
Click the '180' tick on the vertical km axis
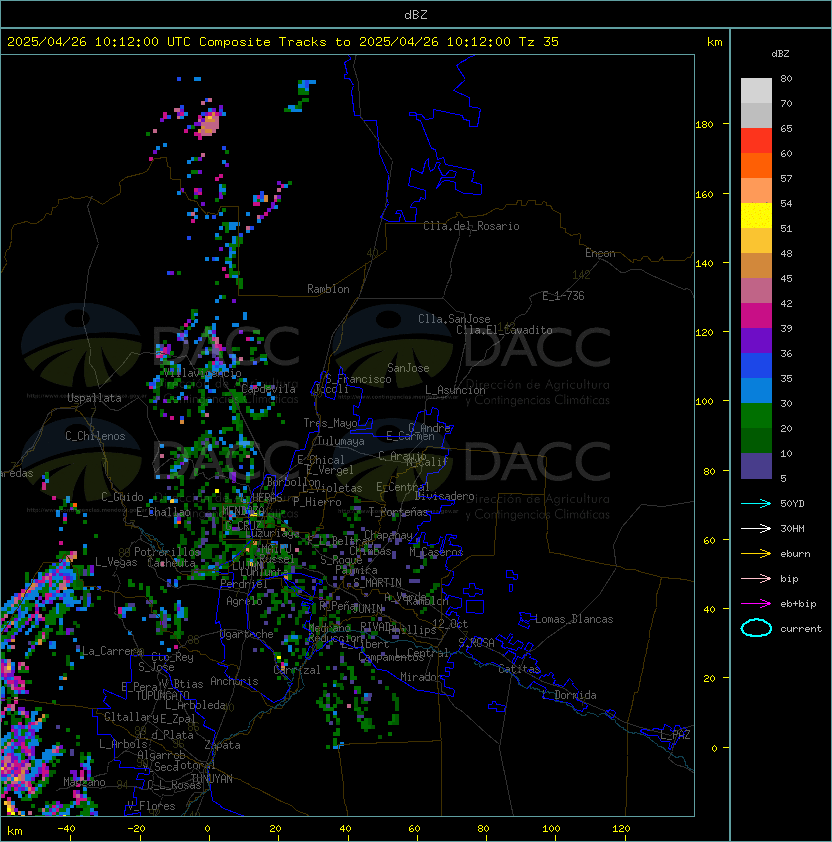tap(704, 125)
